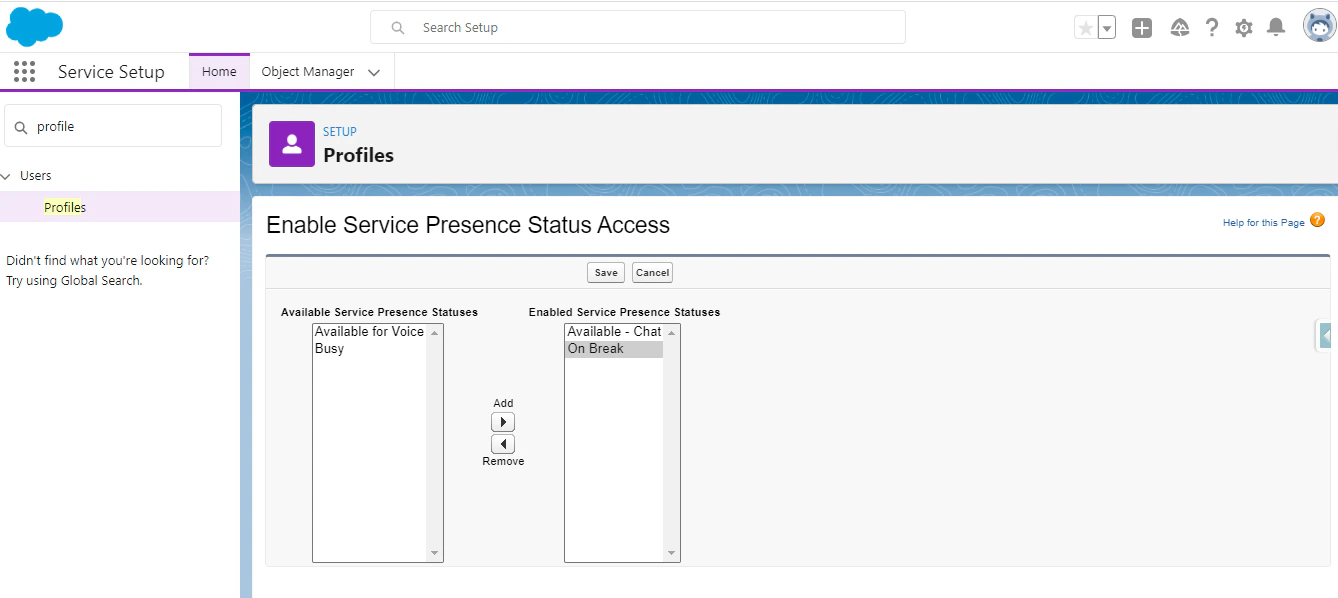The height and width of the screenshot is (598, 1338).
Task: Select the Object Manager tab
Action: point(306,71)
